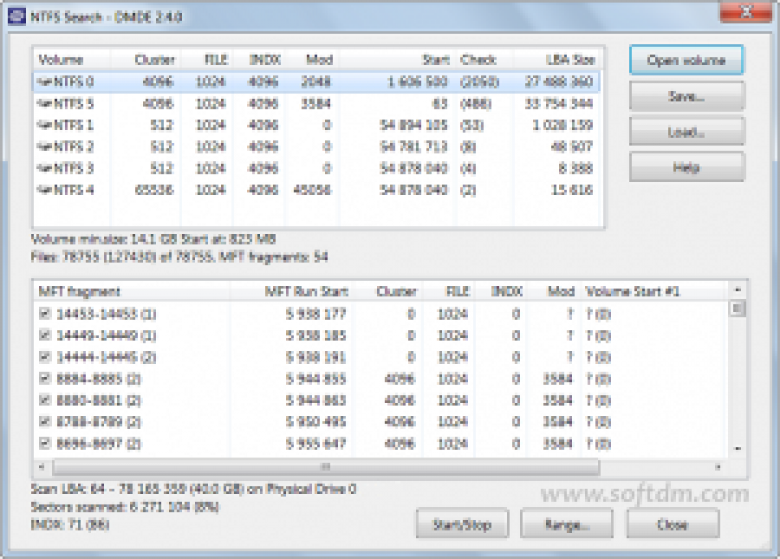Select the NTFS 5 volume icon
The height and width of the screenshot is (559, 780).
tap(44, 103)
